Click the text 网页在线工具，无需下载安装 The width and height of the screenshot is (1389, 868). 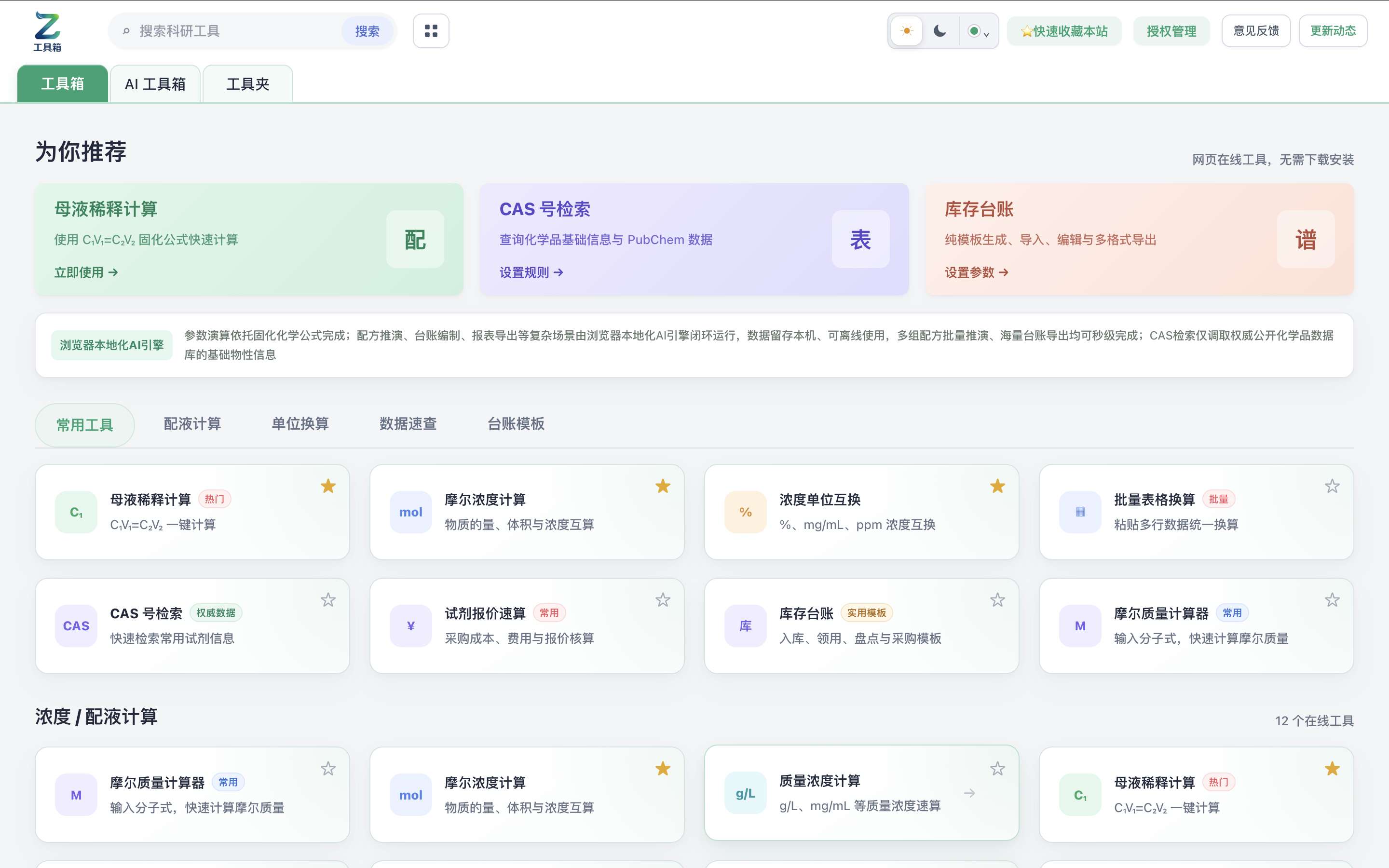(x=1273, y=160)
